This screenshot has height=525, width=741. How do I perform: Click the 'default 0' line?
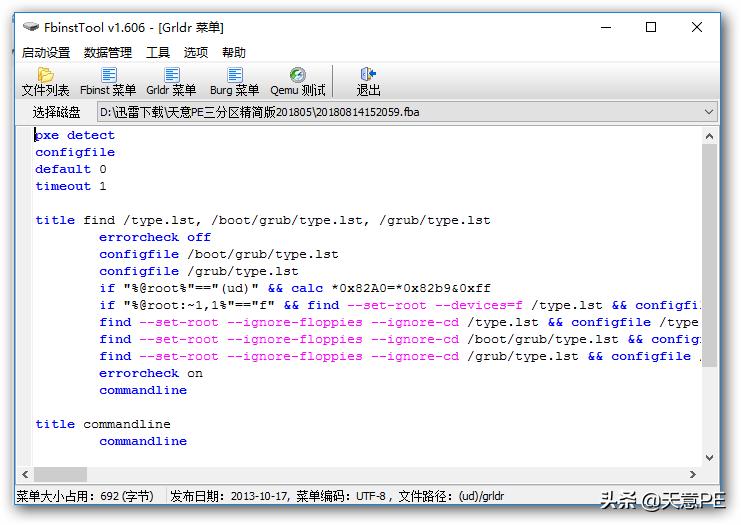tap(71, 169)
